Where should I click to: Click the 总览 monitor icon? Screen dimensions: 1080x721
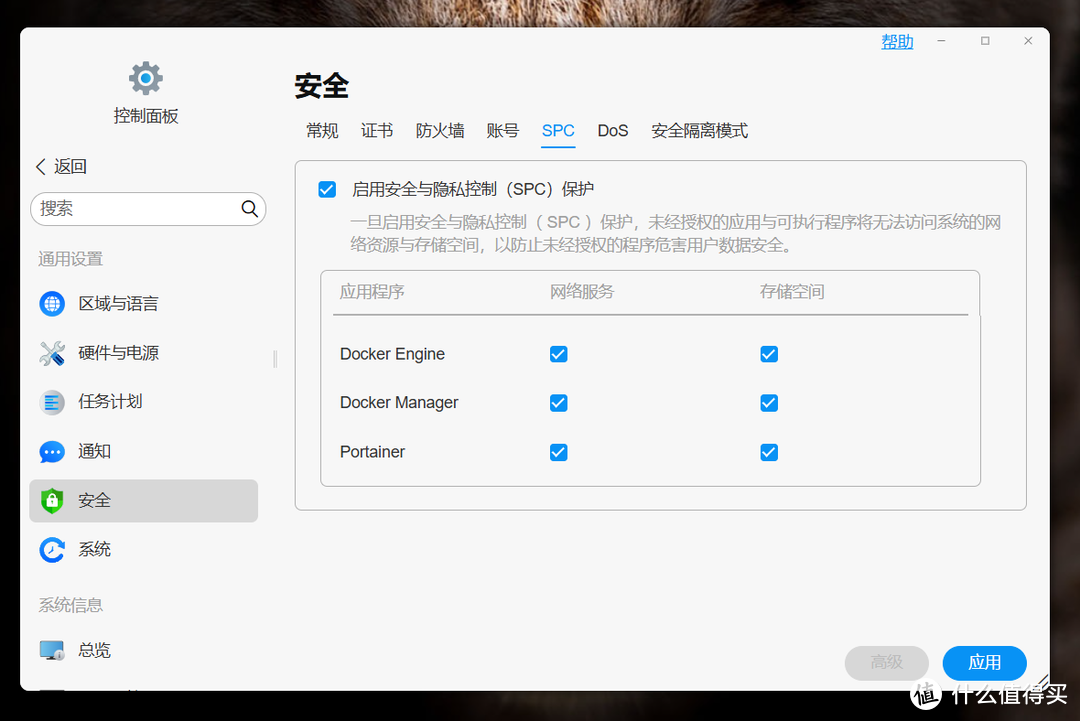pyautogui.click(x=52, y=649)
